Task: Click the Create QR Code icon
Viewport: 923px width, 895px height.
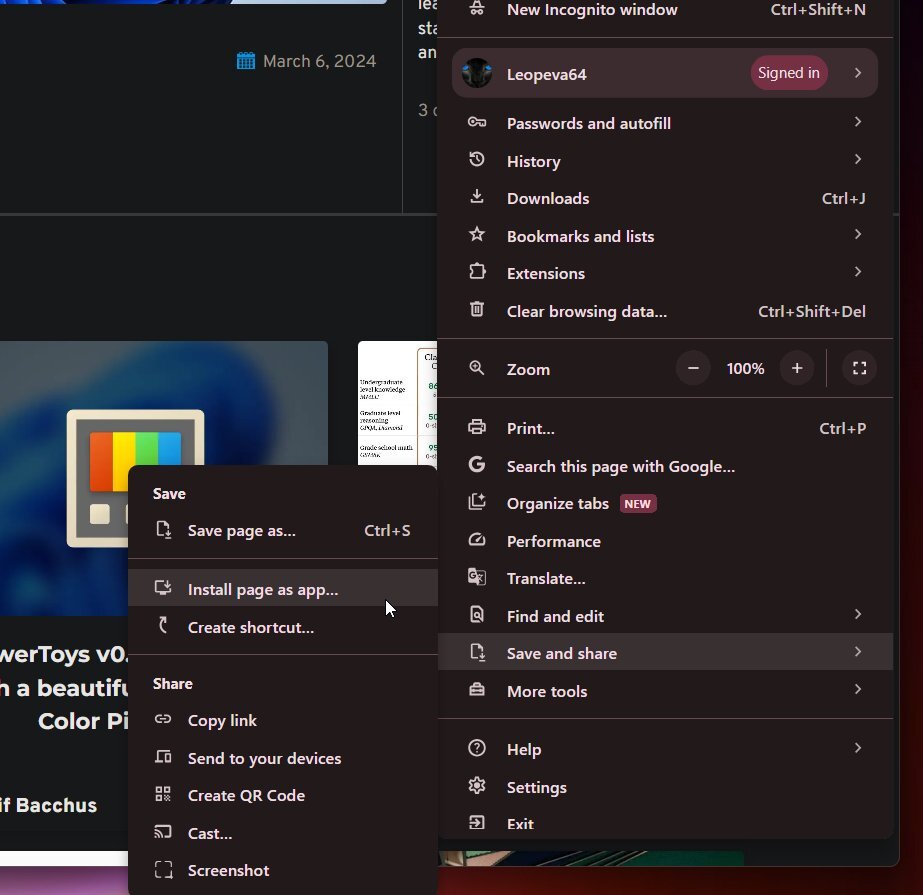Action: (x=163, y=794)
